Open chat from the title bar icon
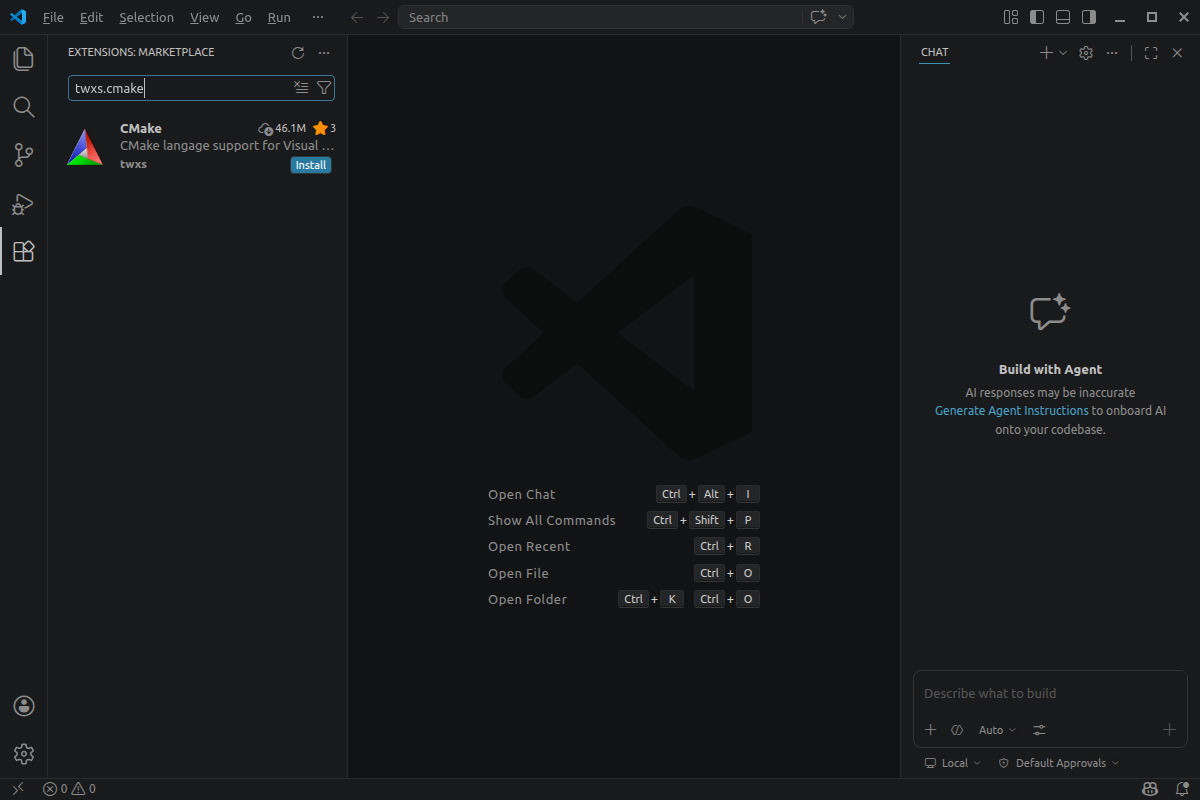Image resolution: width=1200 pixels, height=800 pixels. click(818, 17)
